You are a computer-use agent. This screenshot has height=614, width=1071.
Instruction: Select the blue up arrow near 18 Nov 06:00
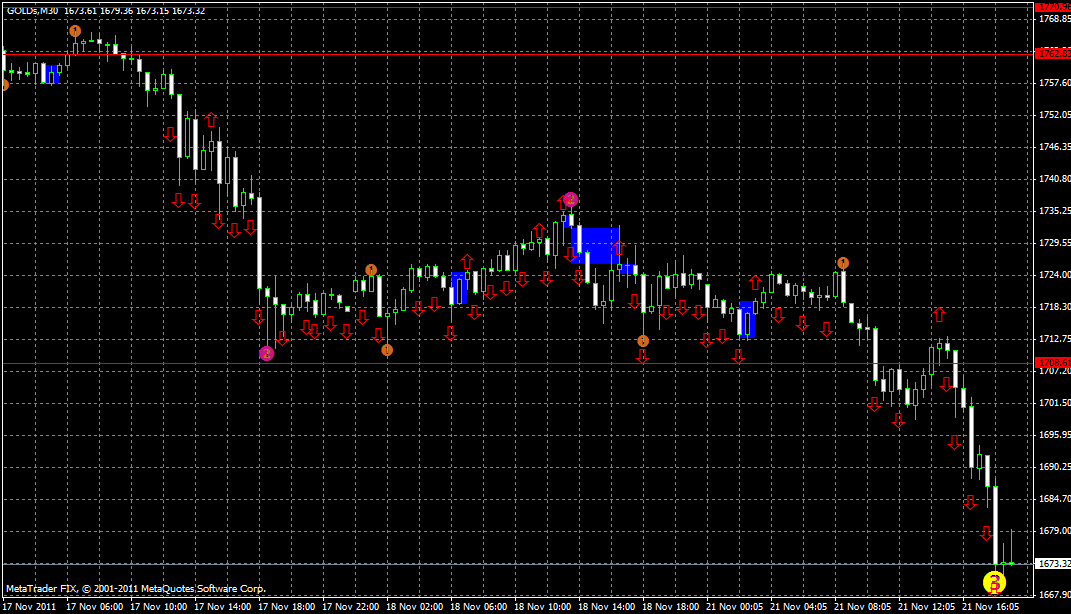[460, 287]
